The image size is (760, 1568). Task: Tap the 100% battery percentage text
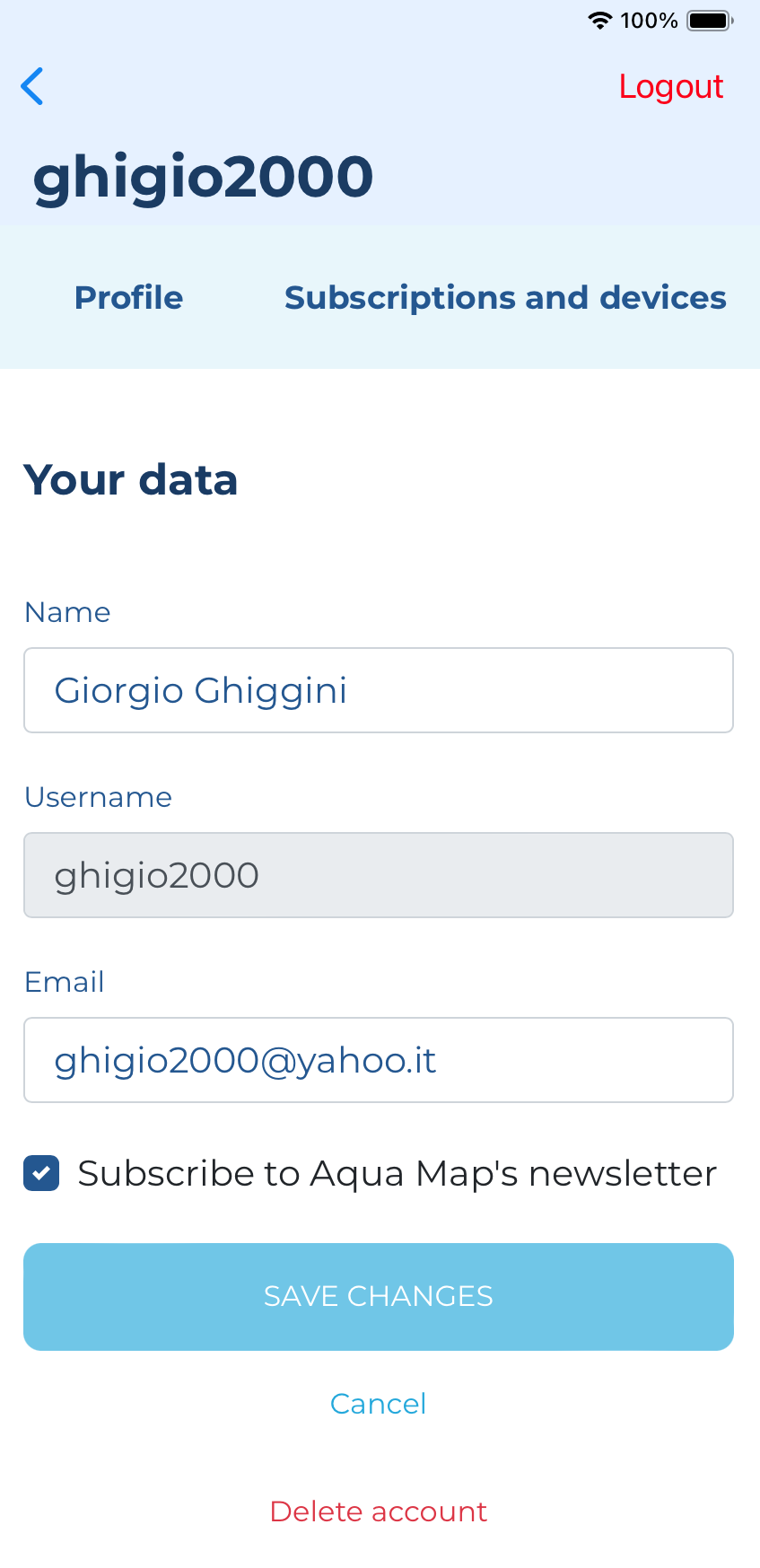649,20
